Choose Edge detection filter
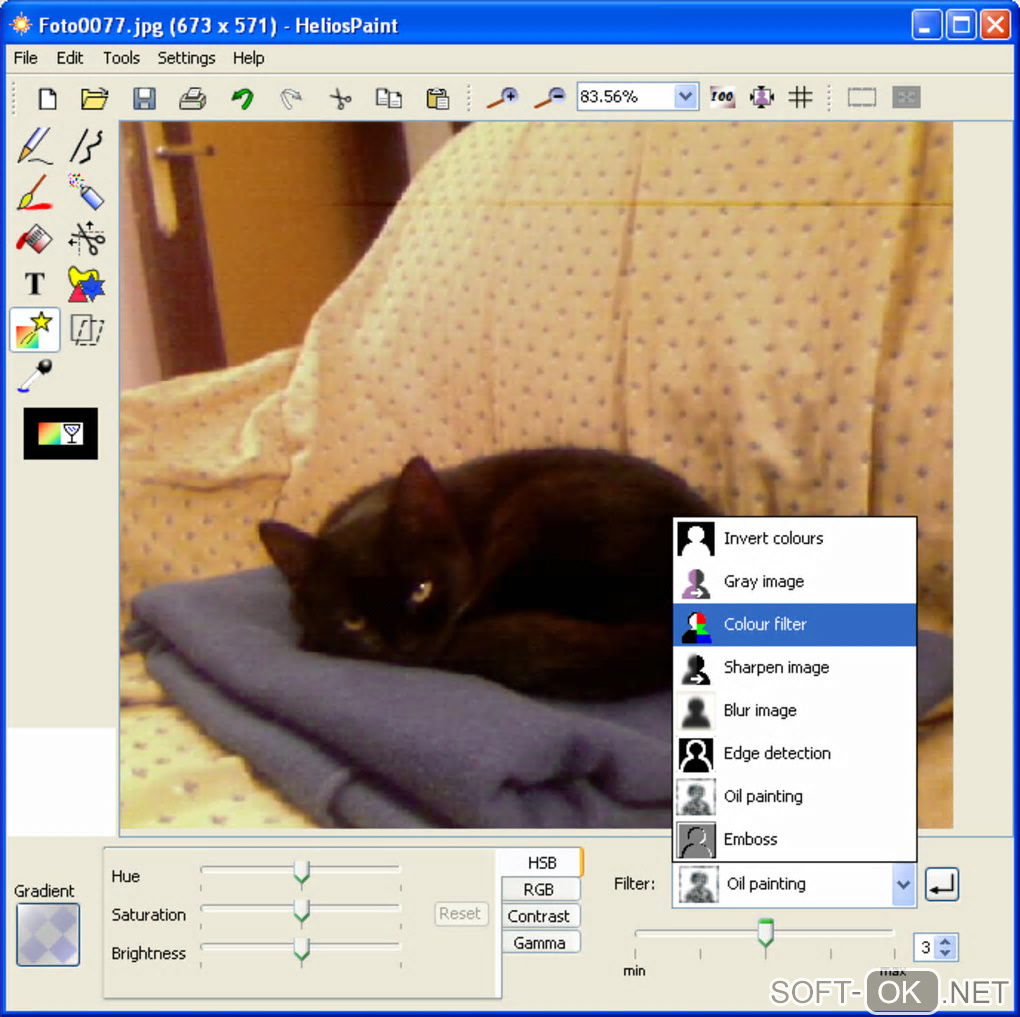 click(794, 753)
